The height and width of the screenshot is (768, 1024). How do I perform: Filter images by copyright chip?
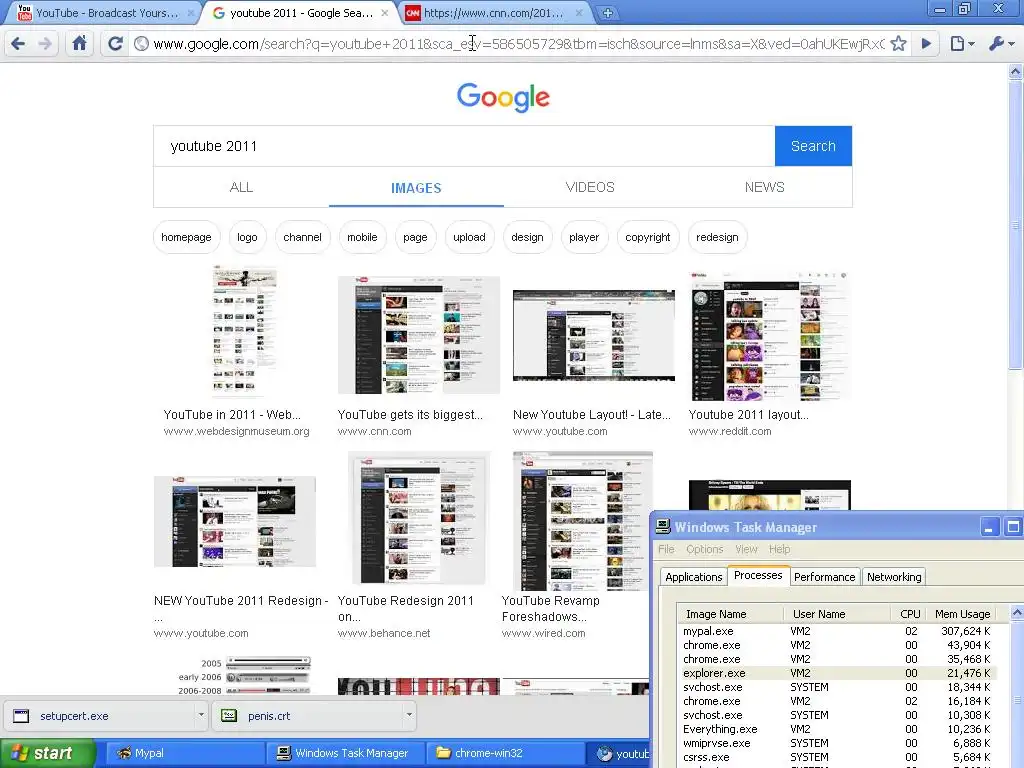[x=648, y=237]
